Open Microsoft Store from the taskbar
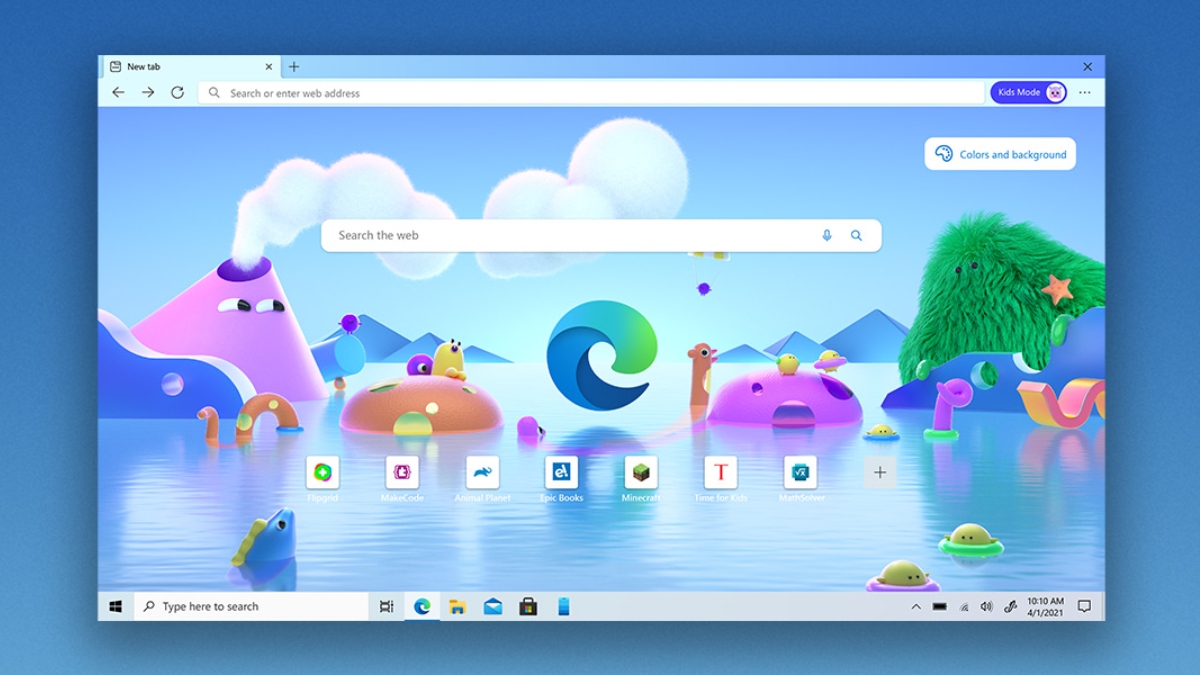This screenshot has height=675, width=1200. click(x=528, y=606)
